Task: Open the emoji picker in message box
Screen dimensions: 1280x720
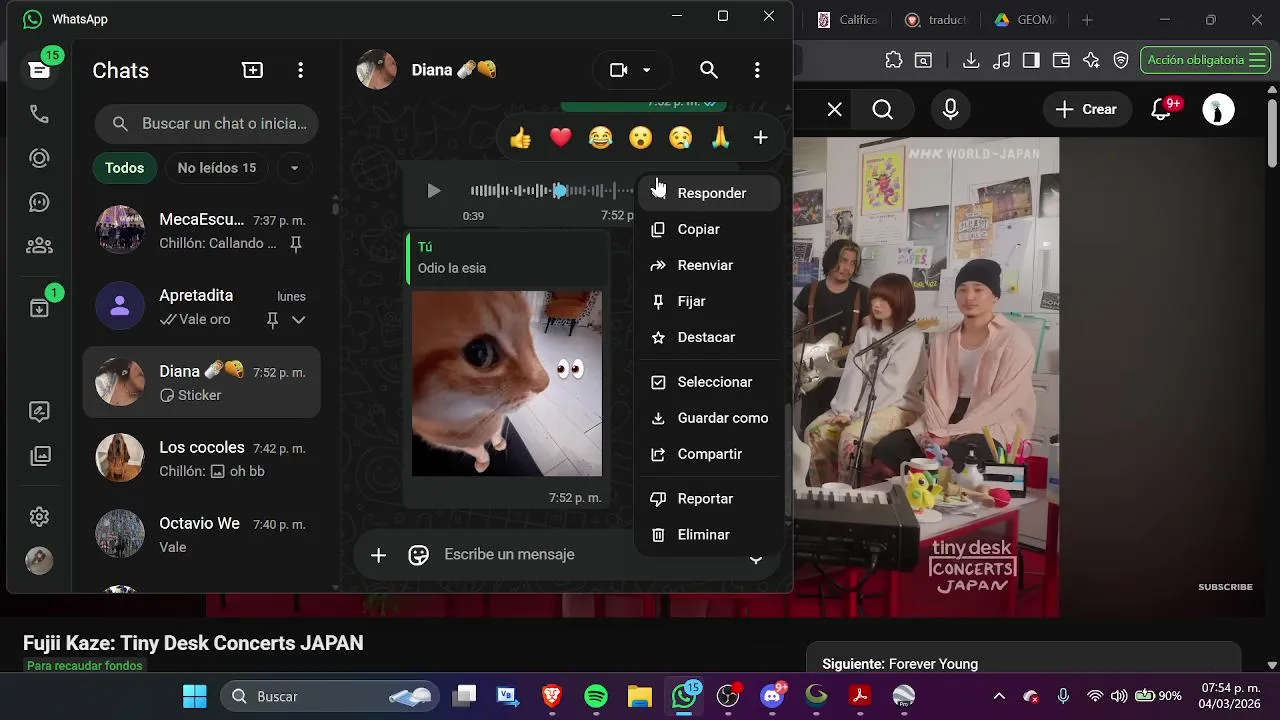Action: (418, 555)
